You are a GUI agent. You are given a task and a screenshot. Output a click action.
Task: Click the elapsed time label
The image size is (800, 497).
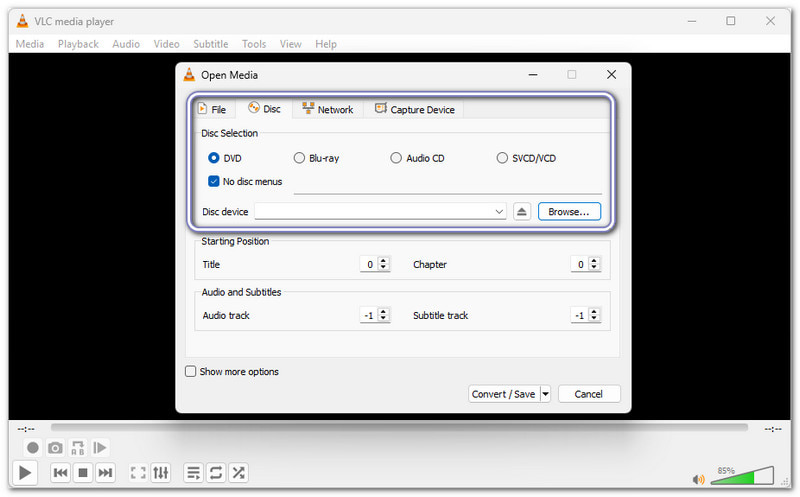click(x=26, y=429)
